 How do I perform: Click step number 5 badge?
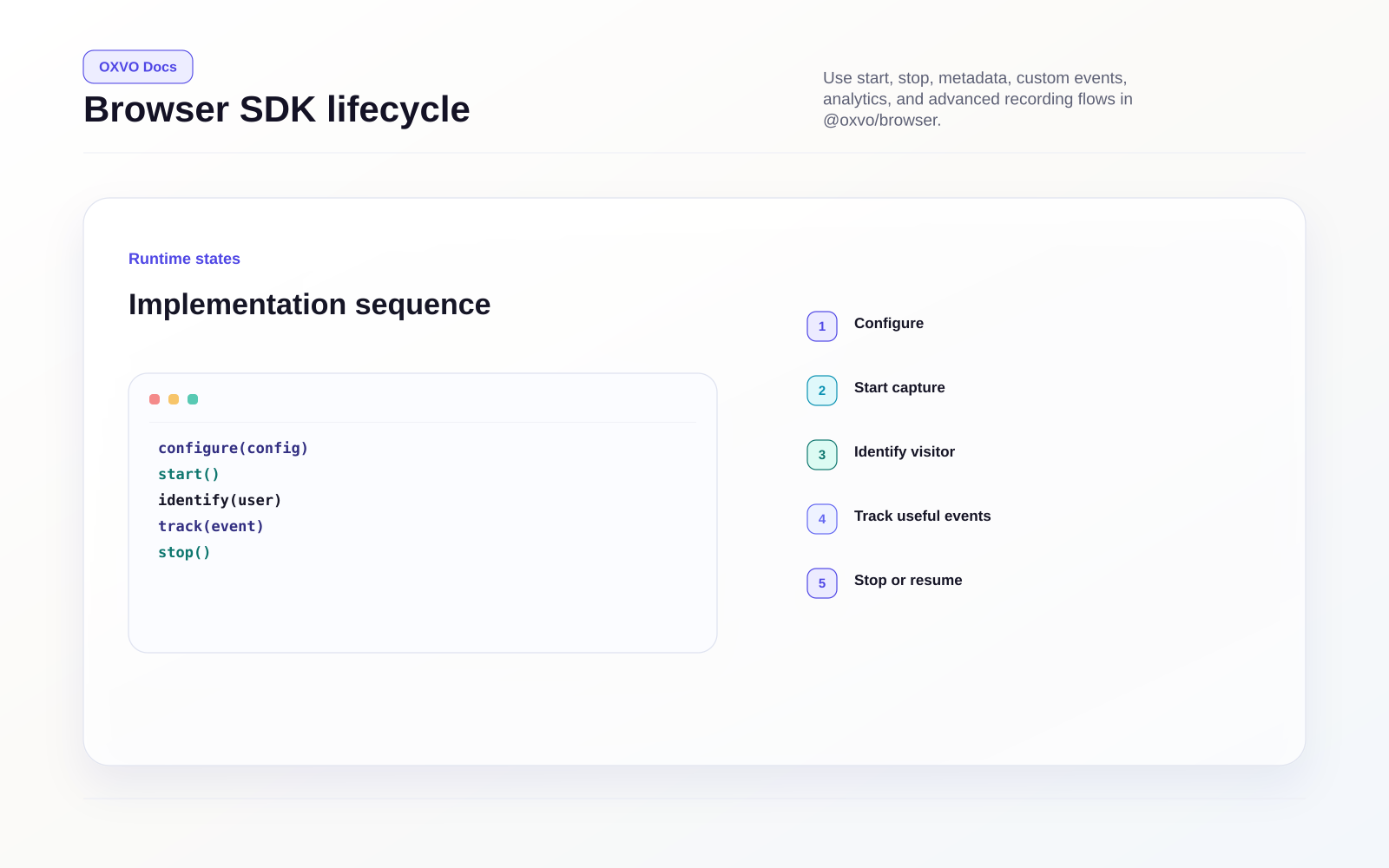click(822, 583)
